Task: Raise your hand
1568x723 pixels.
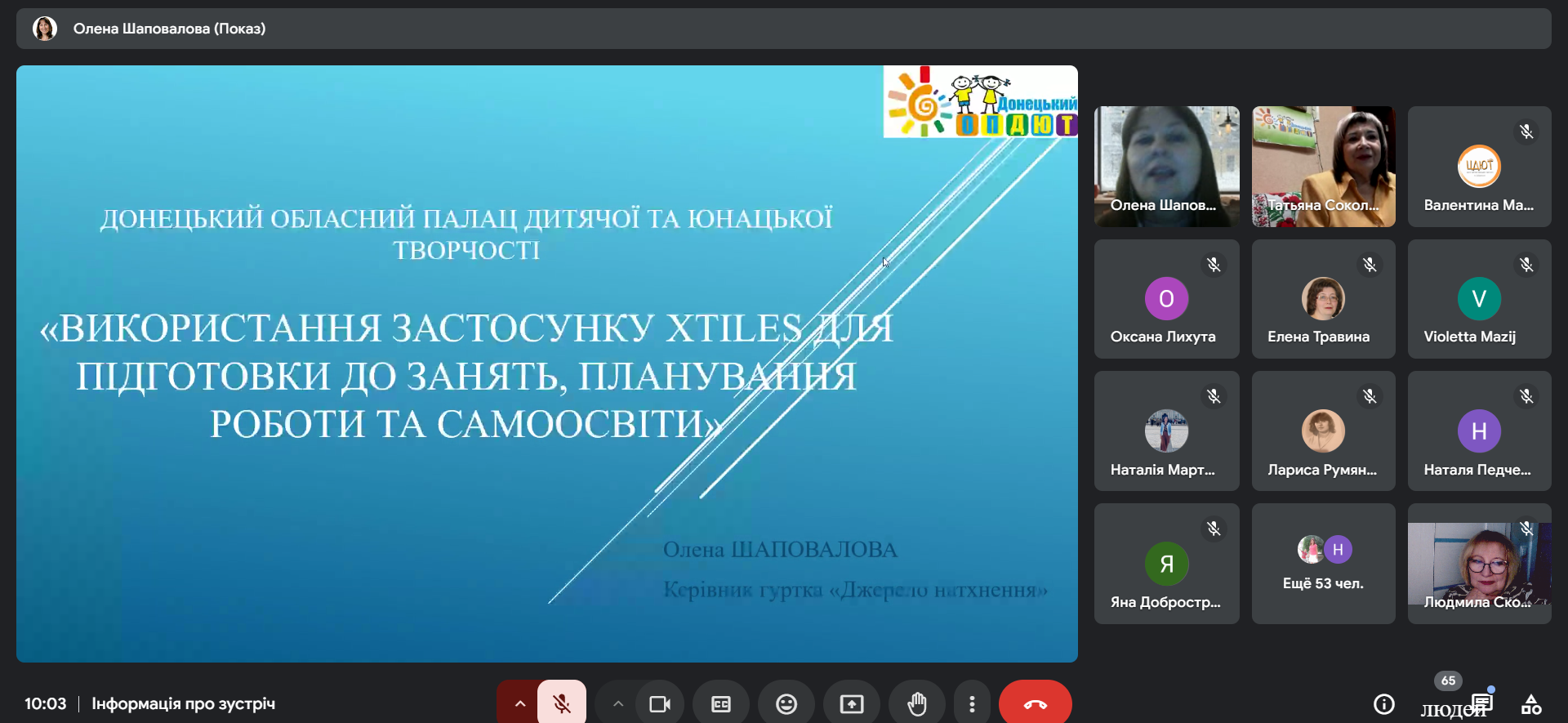Action: 917,703
